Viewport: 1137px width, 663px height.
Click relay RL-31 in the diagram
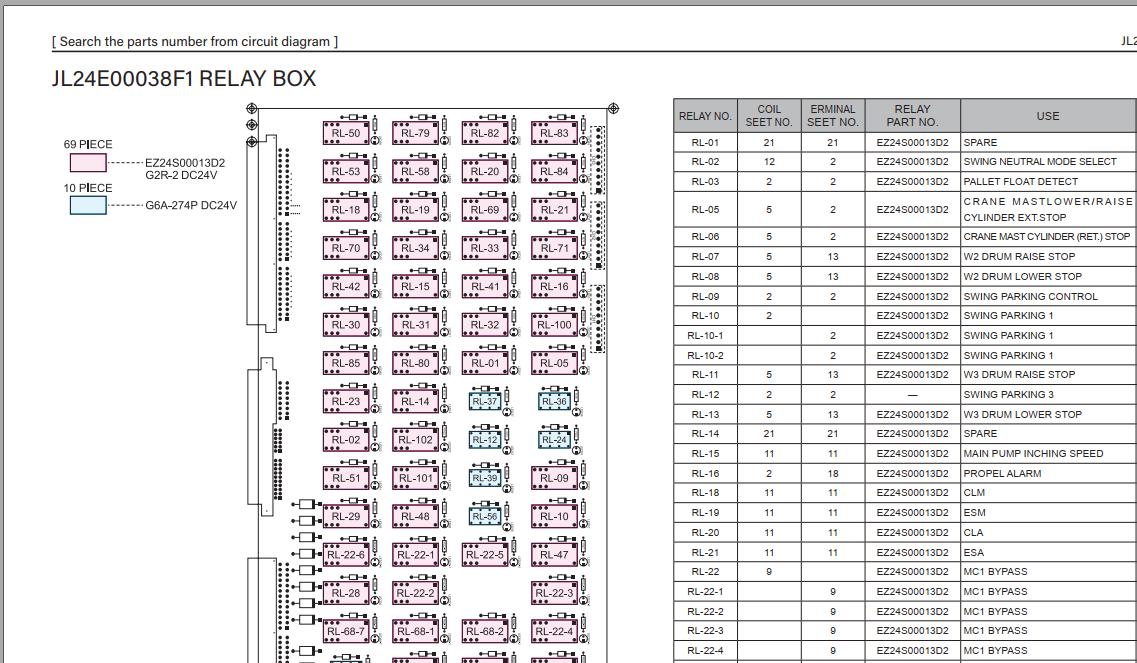pos(415,324)
